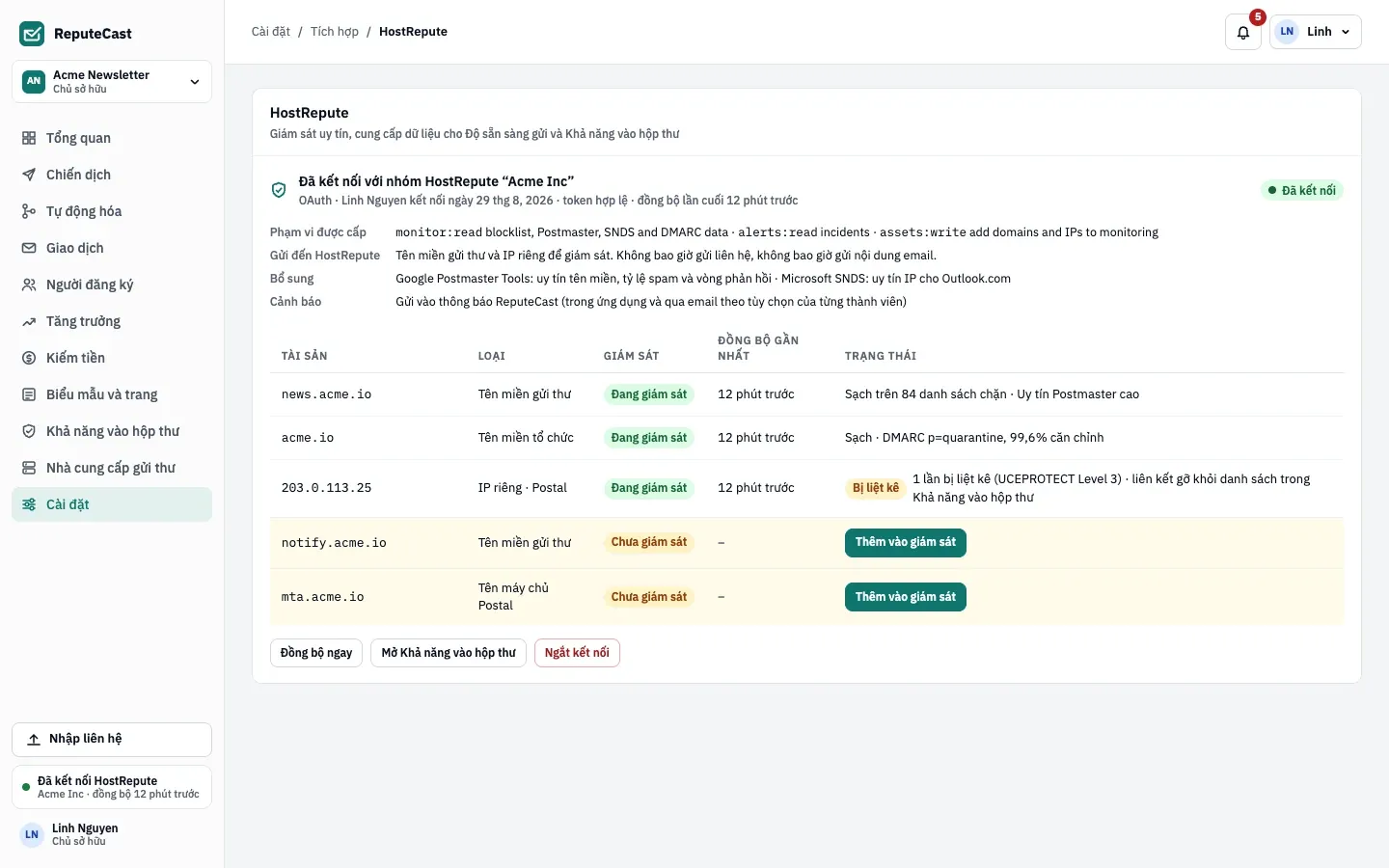Click the Ngắt kết nối button
Screen dimensions: 1389x868
click(577, 653)
